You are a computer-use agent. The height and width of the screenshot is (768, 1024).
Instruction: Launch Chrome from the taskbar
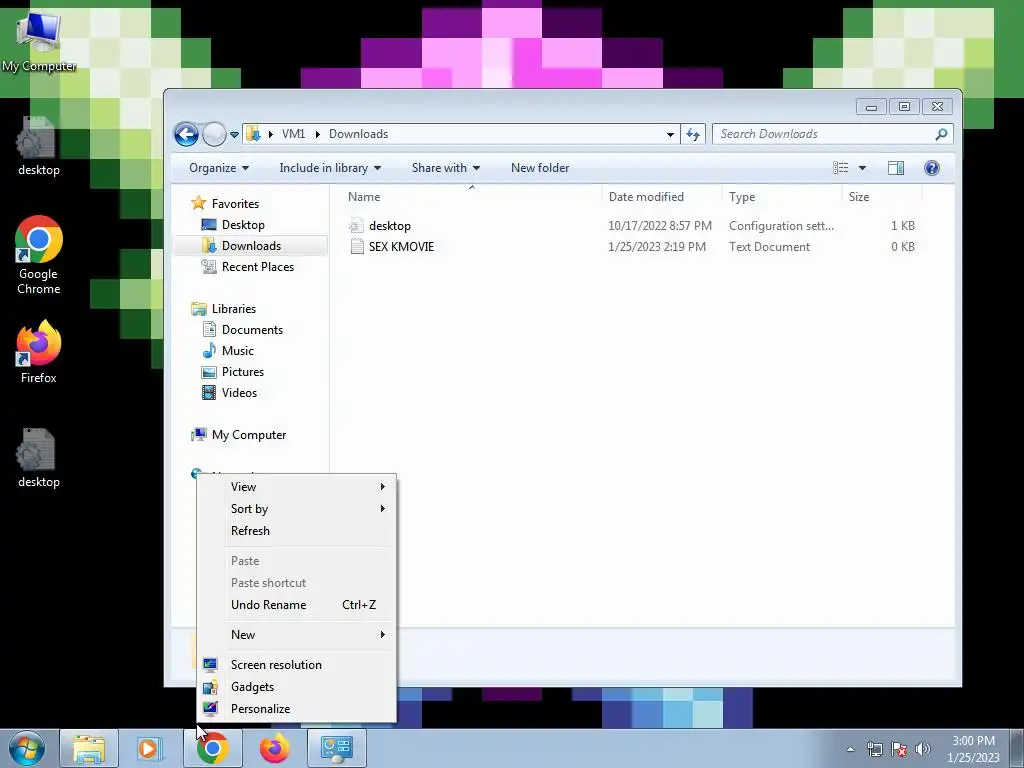point(212,748)
